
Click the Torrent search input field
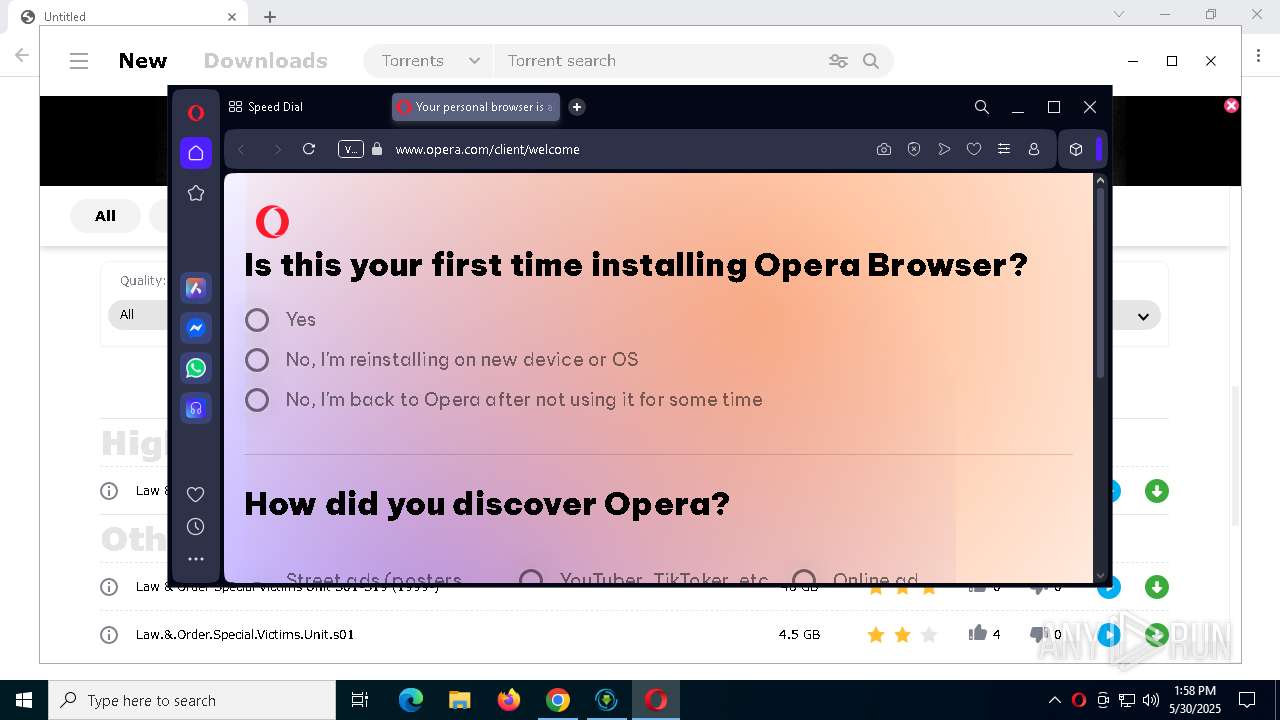click(660, 61)
